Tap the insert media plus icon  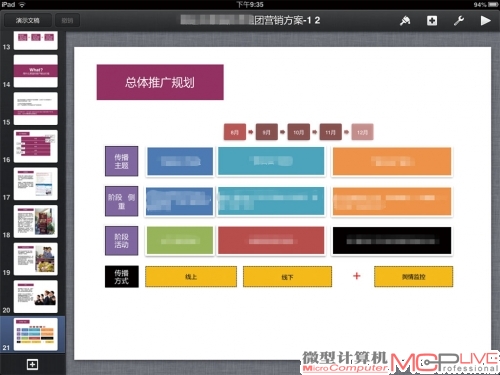[432, 21]
